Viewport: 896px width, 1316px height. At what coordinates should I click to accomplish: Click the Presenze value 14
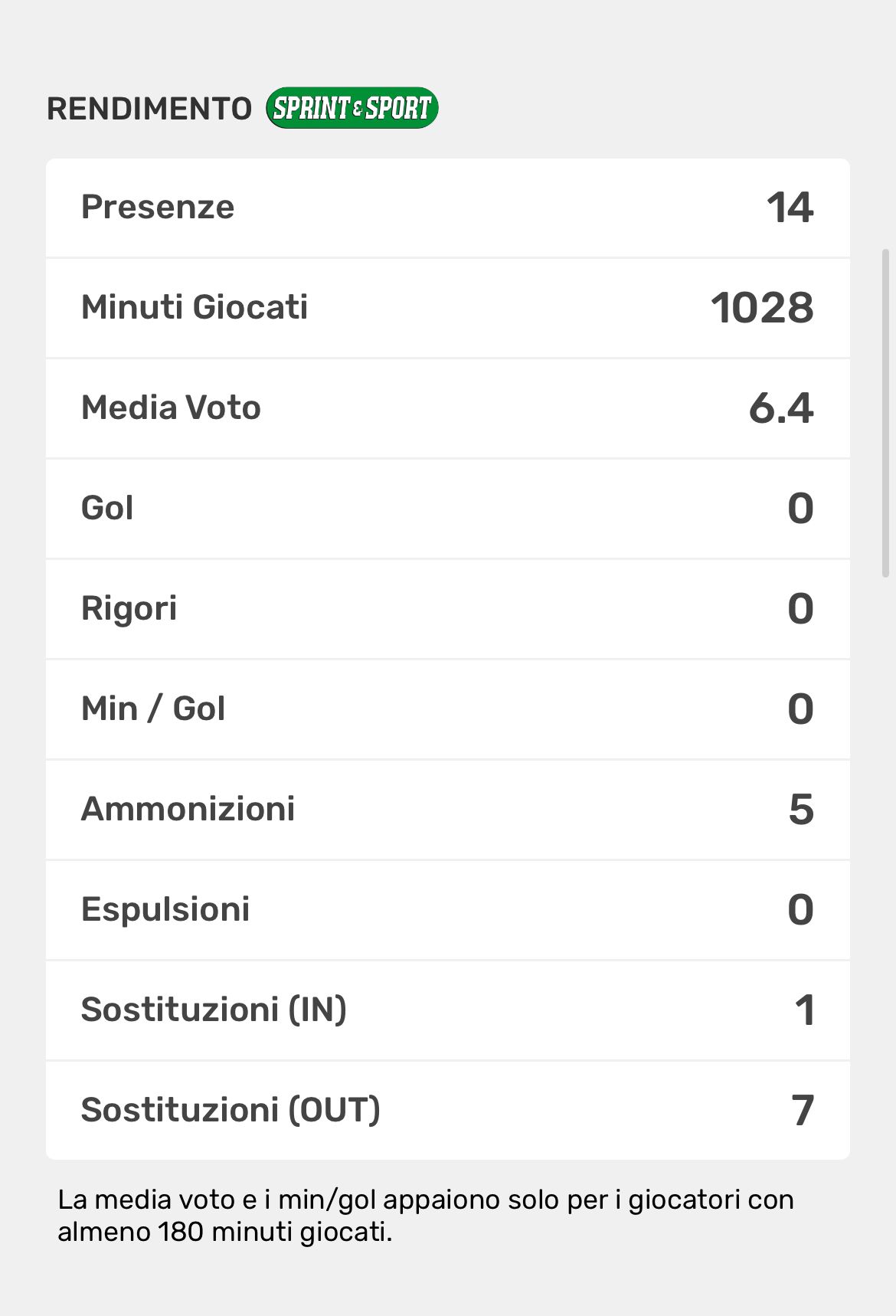click(790, 208)
